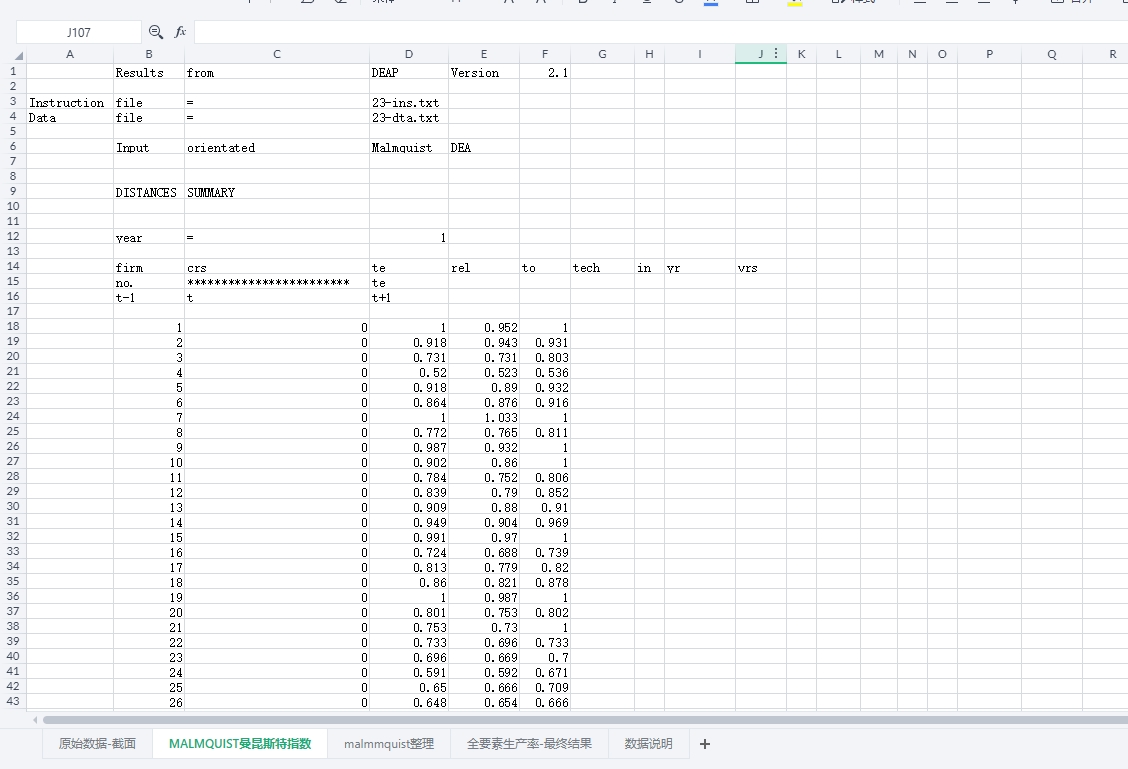Click firm number 26 cell in row 43
Image resolution: width=1128 pixels, height=769 pixels.
coord(149,702)
